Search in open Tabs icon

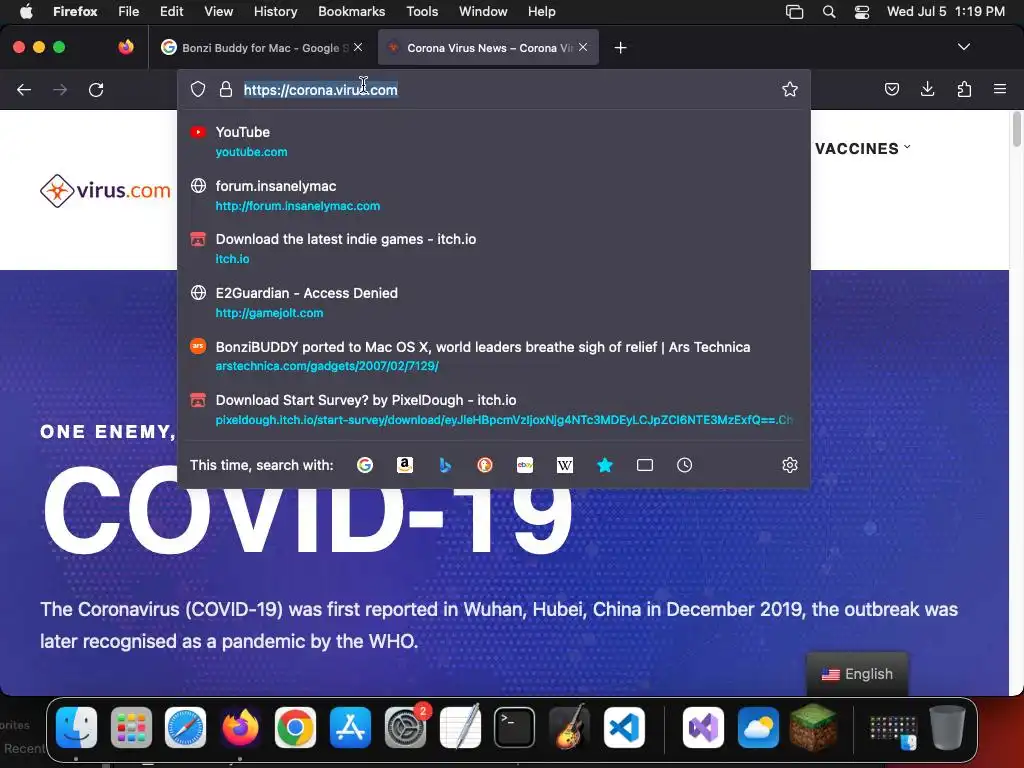click(645, 465)
